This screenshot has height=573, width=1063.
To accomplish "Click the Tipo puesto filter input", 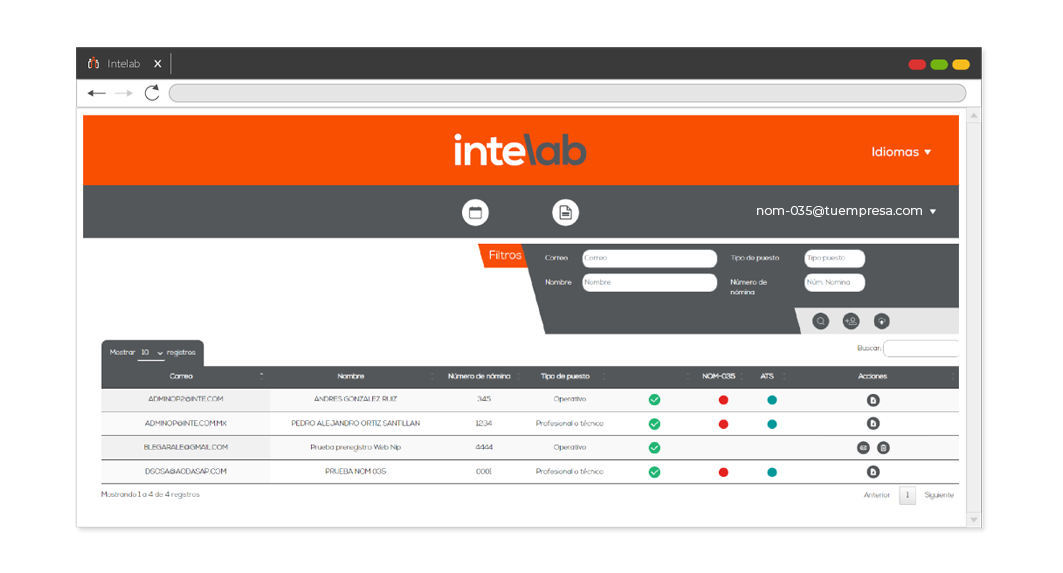I will coord(835,258).
